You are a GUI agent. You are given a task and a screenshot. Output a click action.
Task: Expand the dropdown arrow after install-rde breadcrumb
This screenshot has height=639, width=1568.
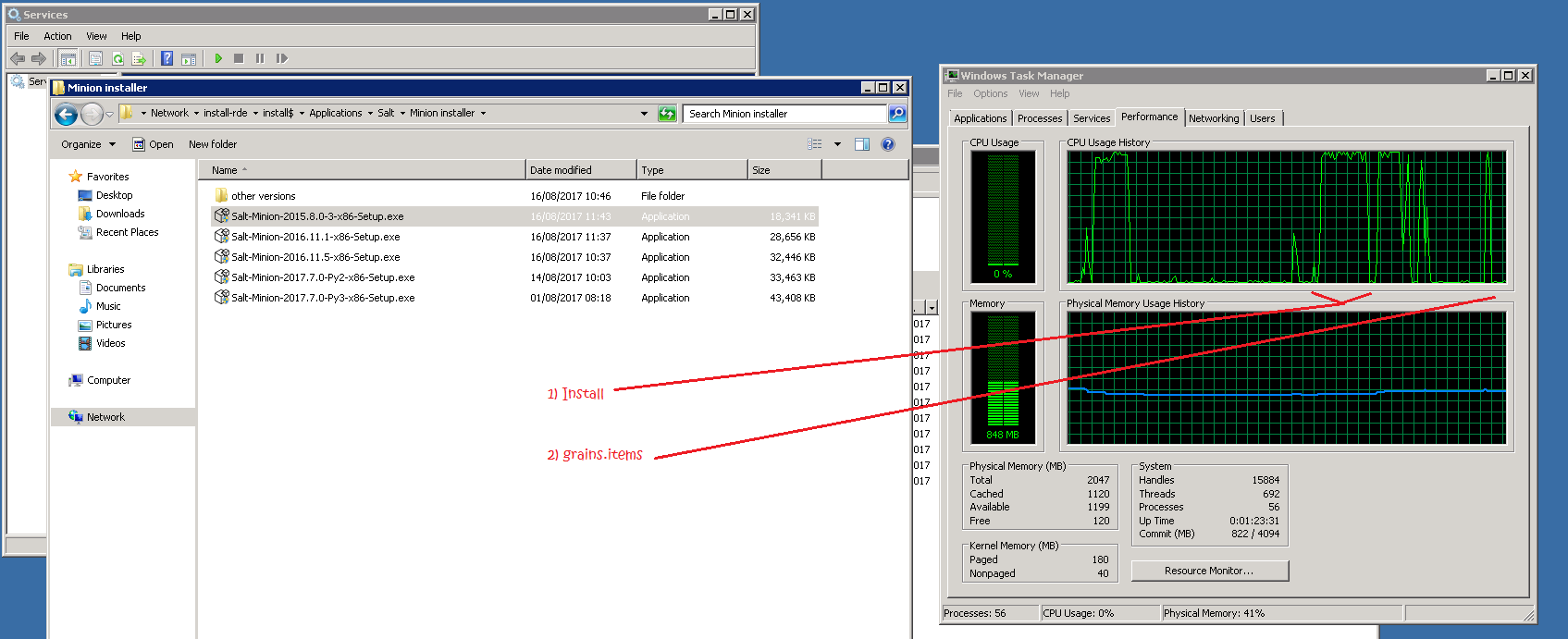pos(255,114)
